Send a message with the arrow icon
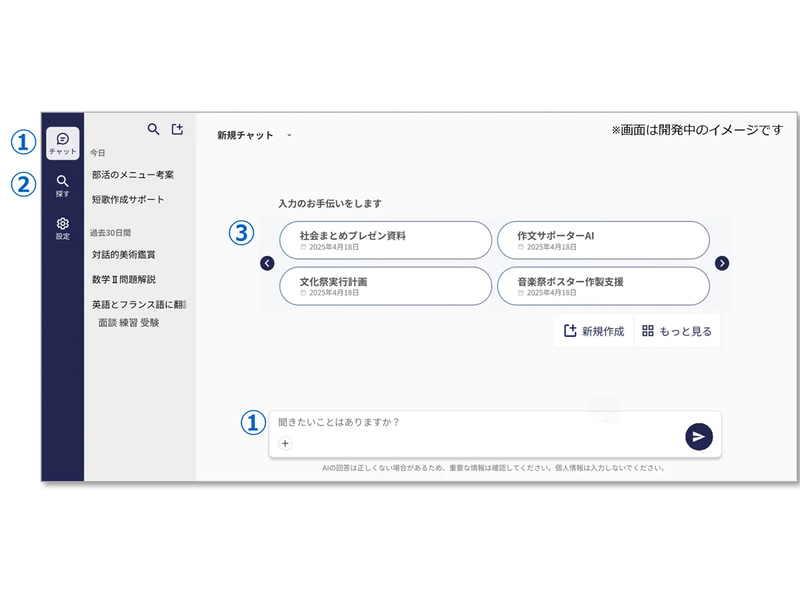The width and height of the screenshot is (800, 600). click(x=700, y=436)
